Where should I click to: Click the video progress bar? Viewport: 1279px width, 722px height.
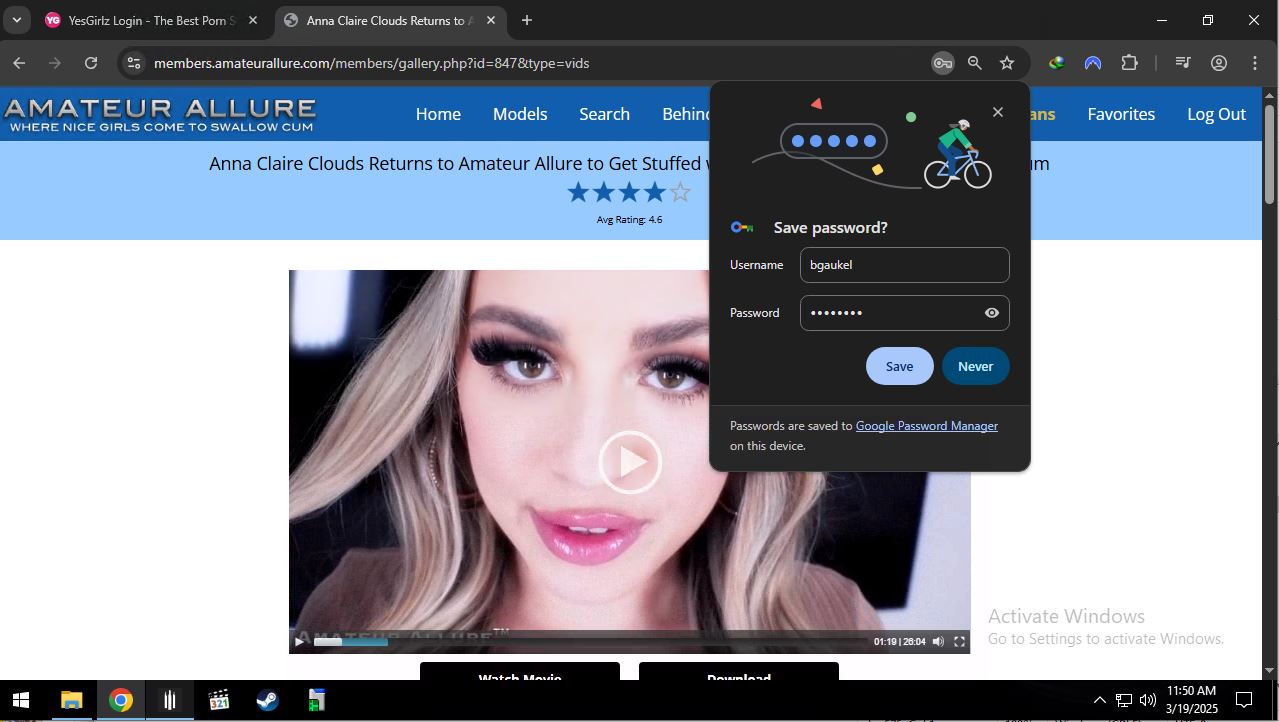click(x=590, y=642)
